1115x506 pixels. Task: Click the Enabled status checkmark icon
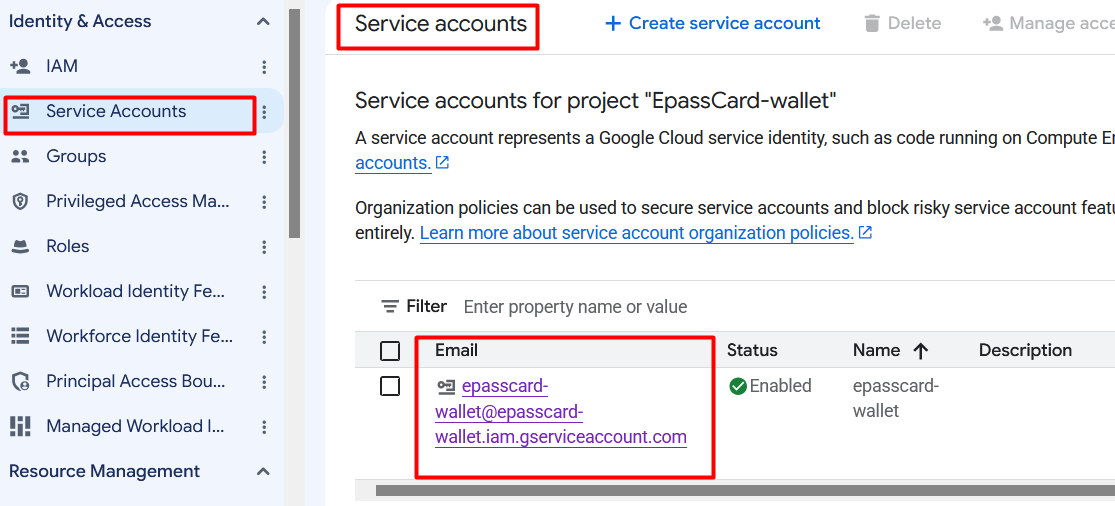[737, 386]
